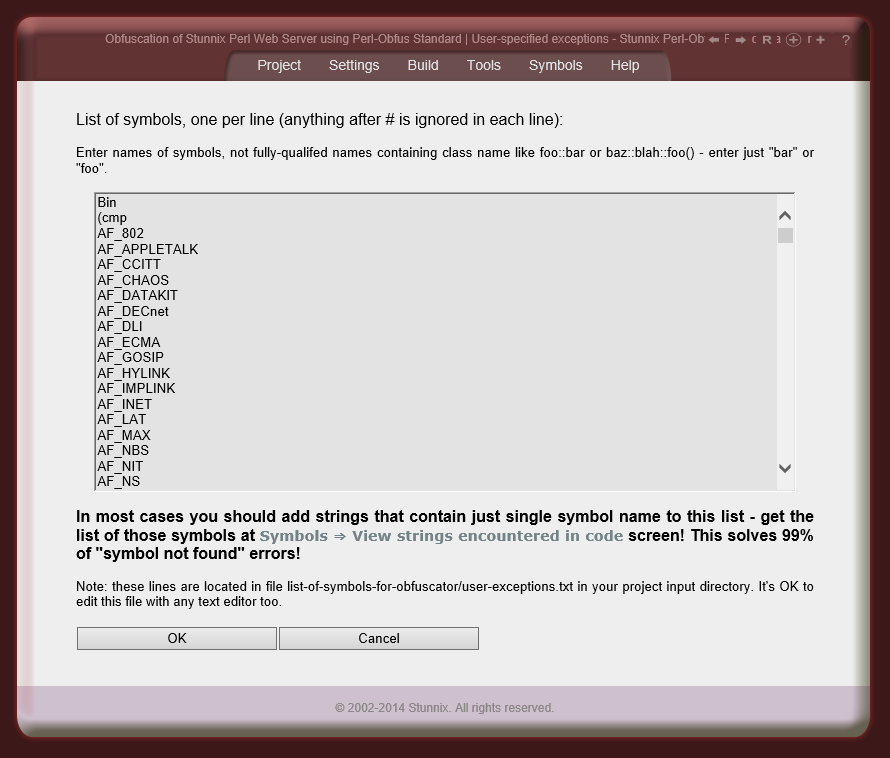Click the circled plus zoom icon
This screenshot has width=890, height=758.
point(793,40)
